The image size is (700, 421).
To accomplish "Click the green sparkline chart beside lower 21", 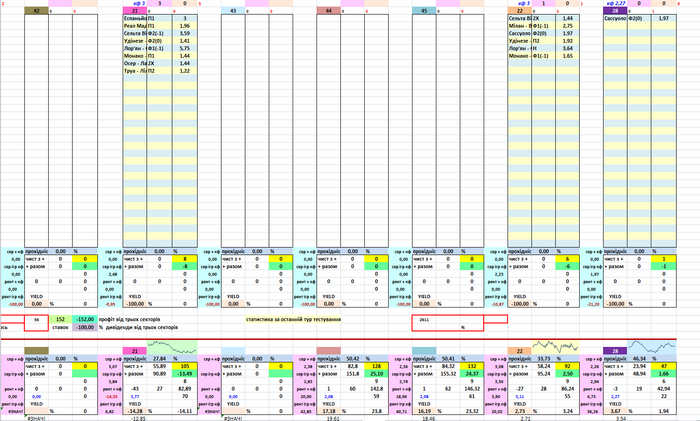I will pyautogui.click(x=172, y=347).
